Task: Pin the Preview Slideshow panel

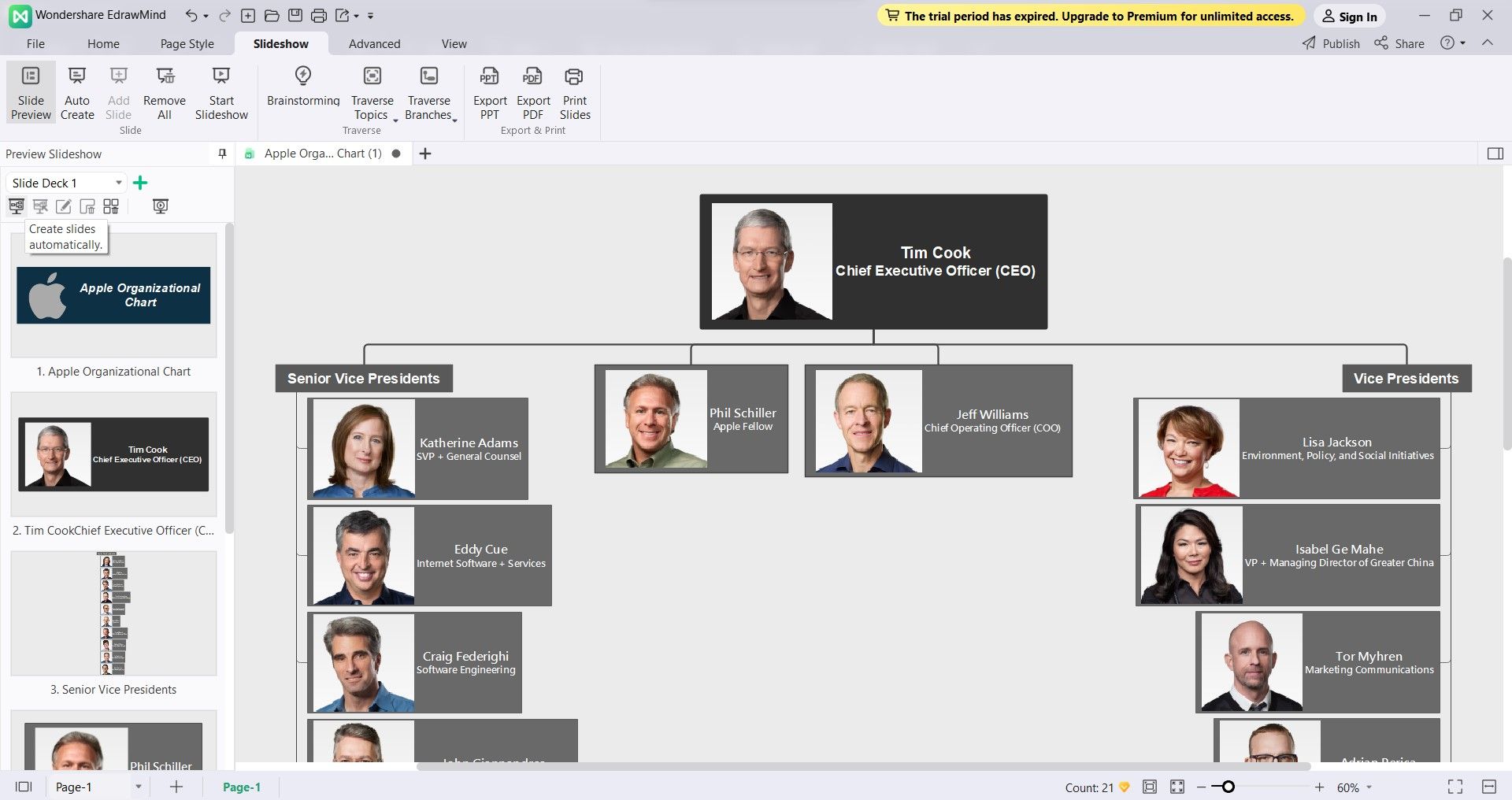Action: (x=222, y=154)
